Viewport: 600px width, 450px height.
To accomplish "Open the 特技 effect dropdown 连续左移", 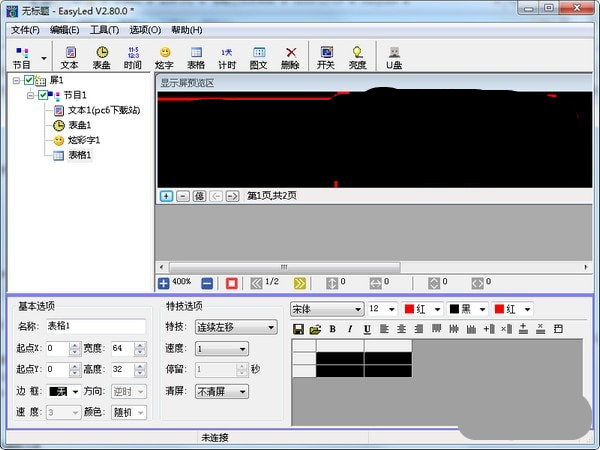I will (235, 327).
